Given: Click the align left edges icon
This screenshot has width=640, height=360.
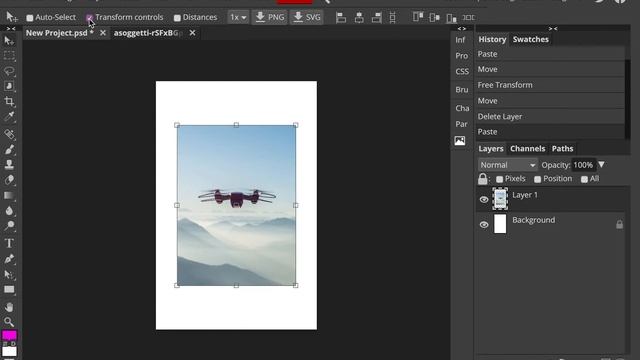Looking at the screenshot, I should tap(341, 18).
